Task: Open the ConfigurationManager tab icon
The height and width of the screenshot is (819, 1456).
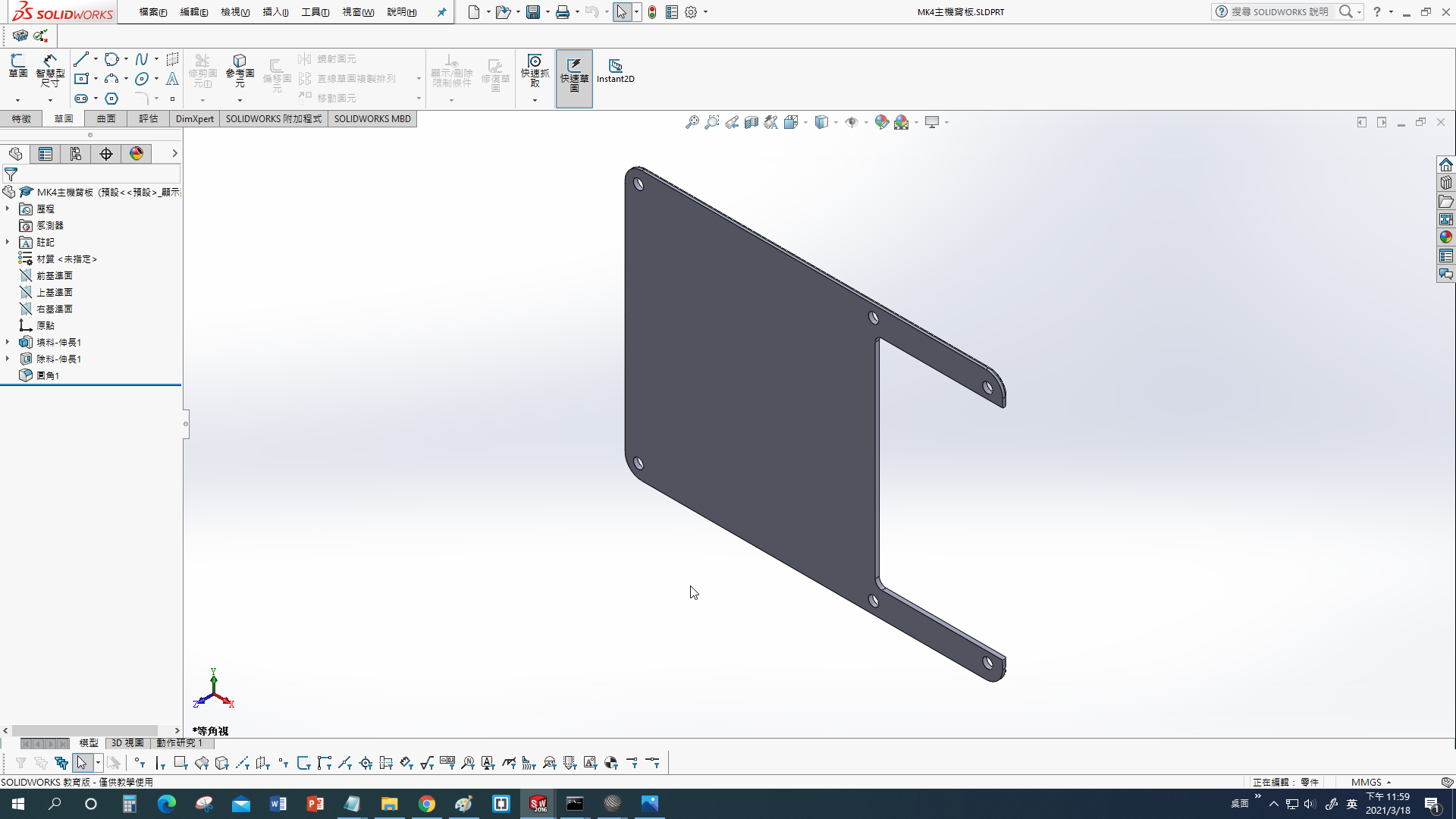Action: [x=76, y=154]
